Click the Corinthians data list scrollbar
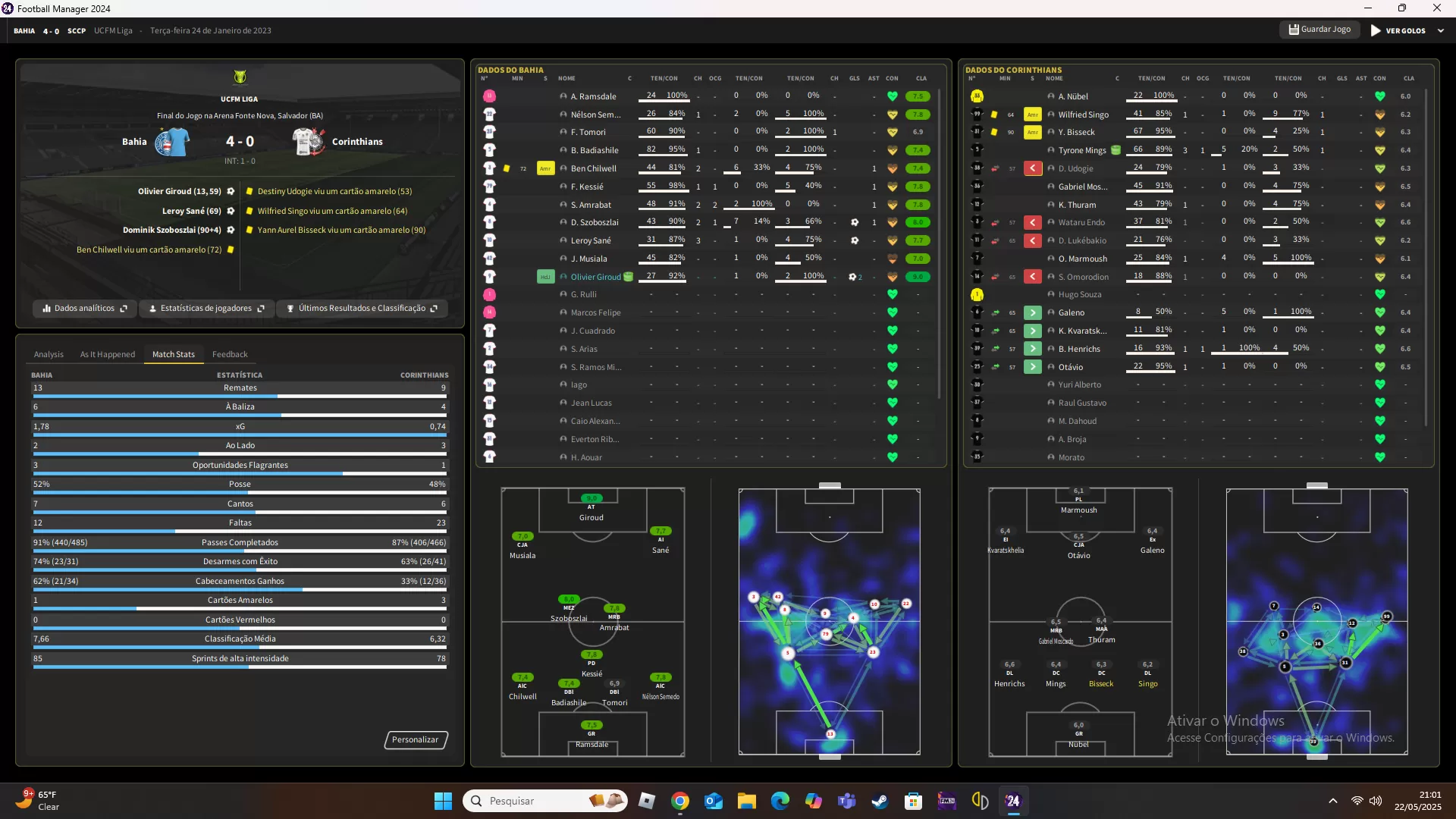Image resolution: width=1456 pixels, height=819 pixels. coord(1426,258)
